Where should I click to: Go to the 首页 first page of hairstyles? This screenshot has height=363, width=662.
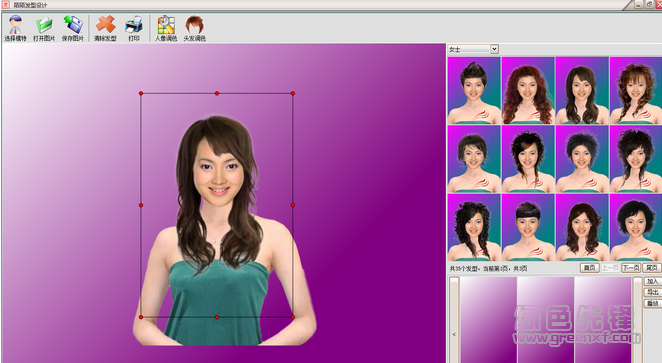coord(589,268)
